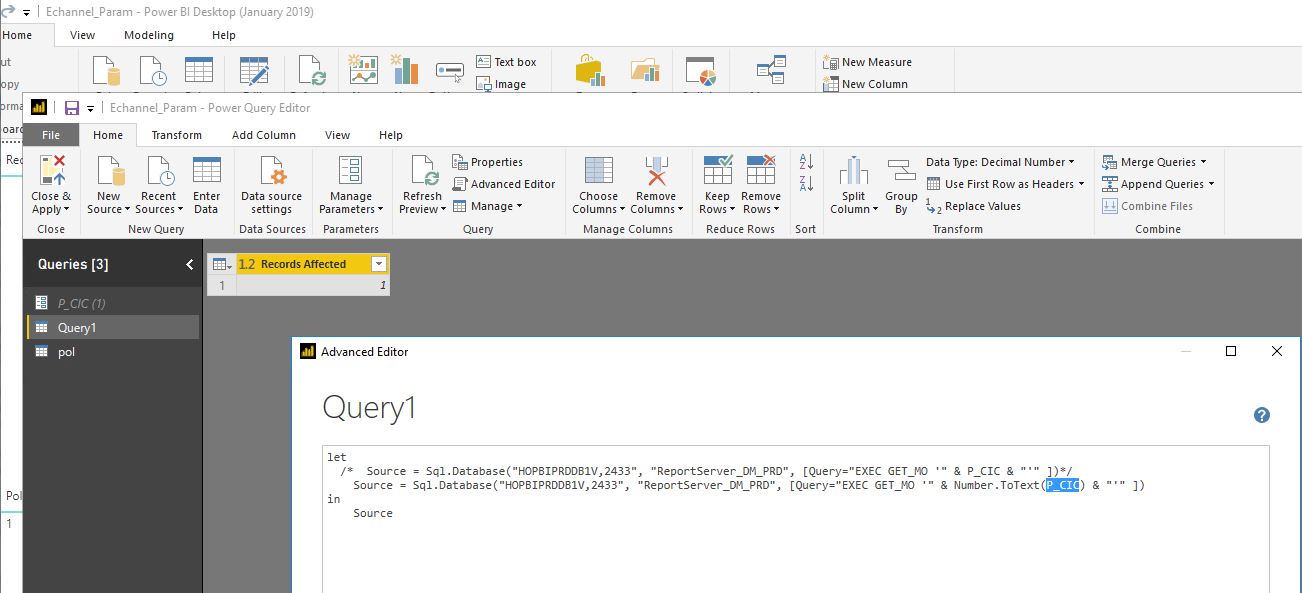1302x593 pixels.
Task: Click highlighted P_CIC text in code
Action: (1063, 485)
